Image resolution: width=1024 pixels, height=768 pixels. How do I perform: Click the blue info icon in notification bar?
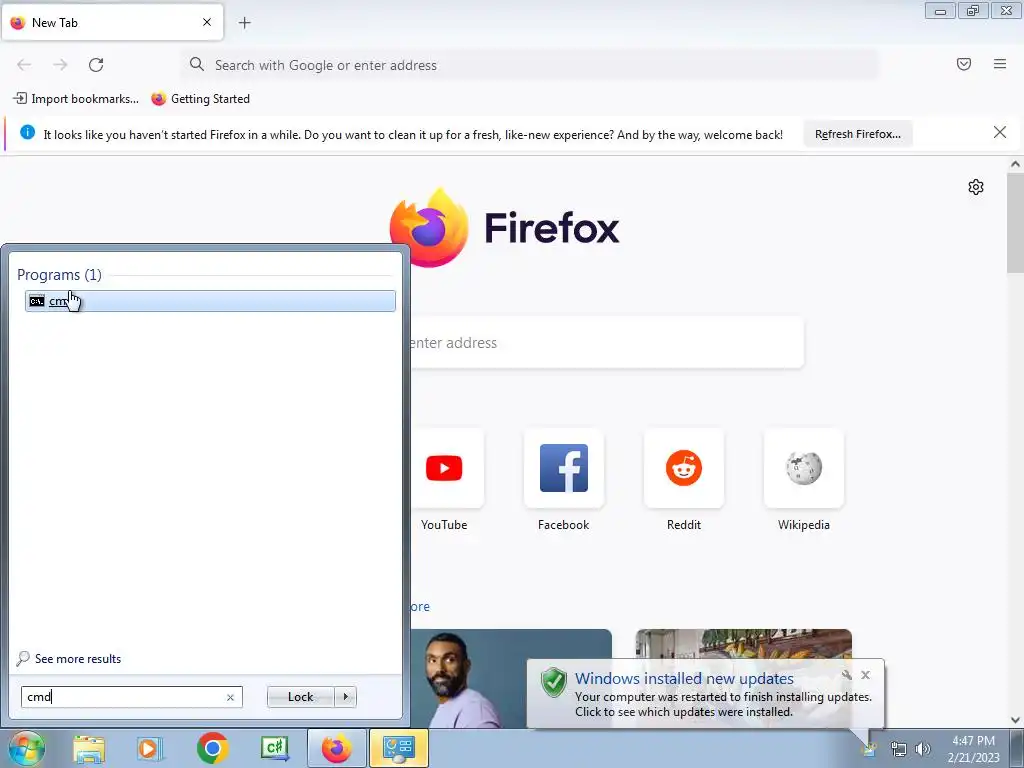tap(27, 133)
